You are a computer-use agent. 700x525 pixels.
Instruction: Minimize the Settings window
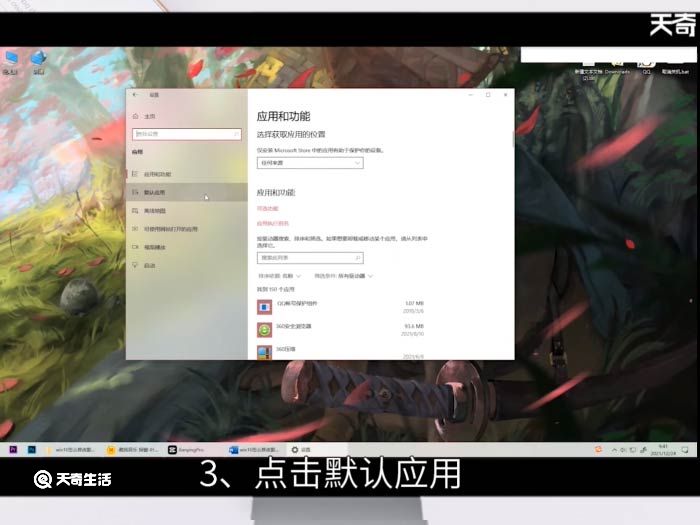(x=471, y=95)
